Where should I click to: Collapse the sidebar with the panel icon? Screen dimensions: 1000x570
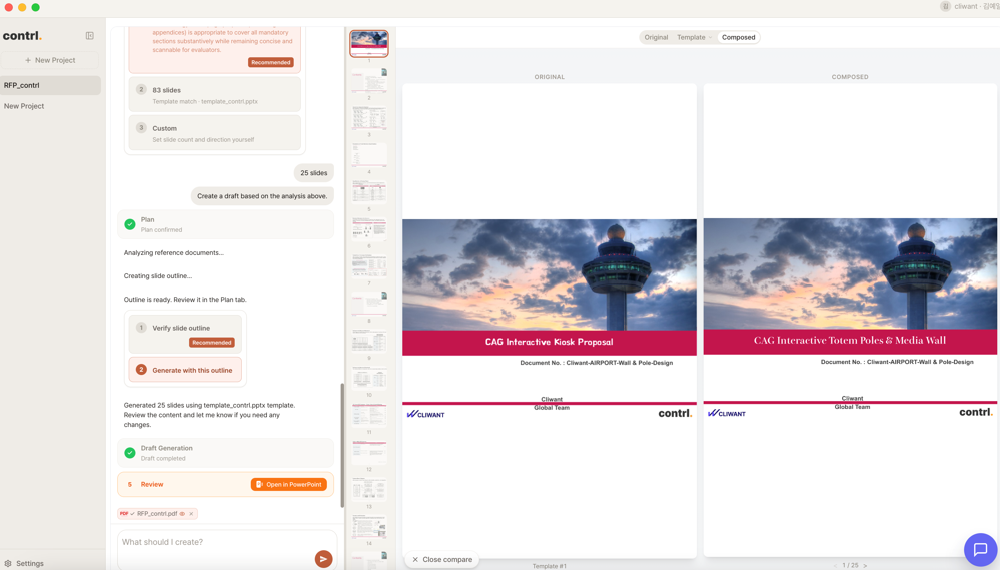89,36
